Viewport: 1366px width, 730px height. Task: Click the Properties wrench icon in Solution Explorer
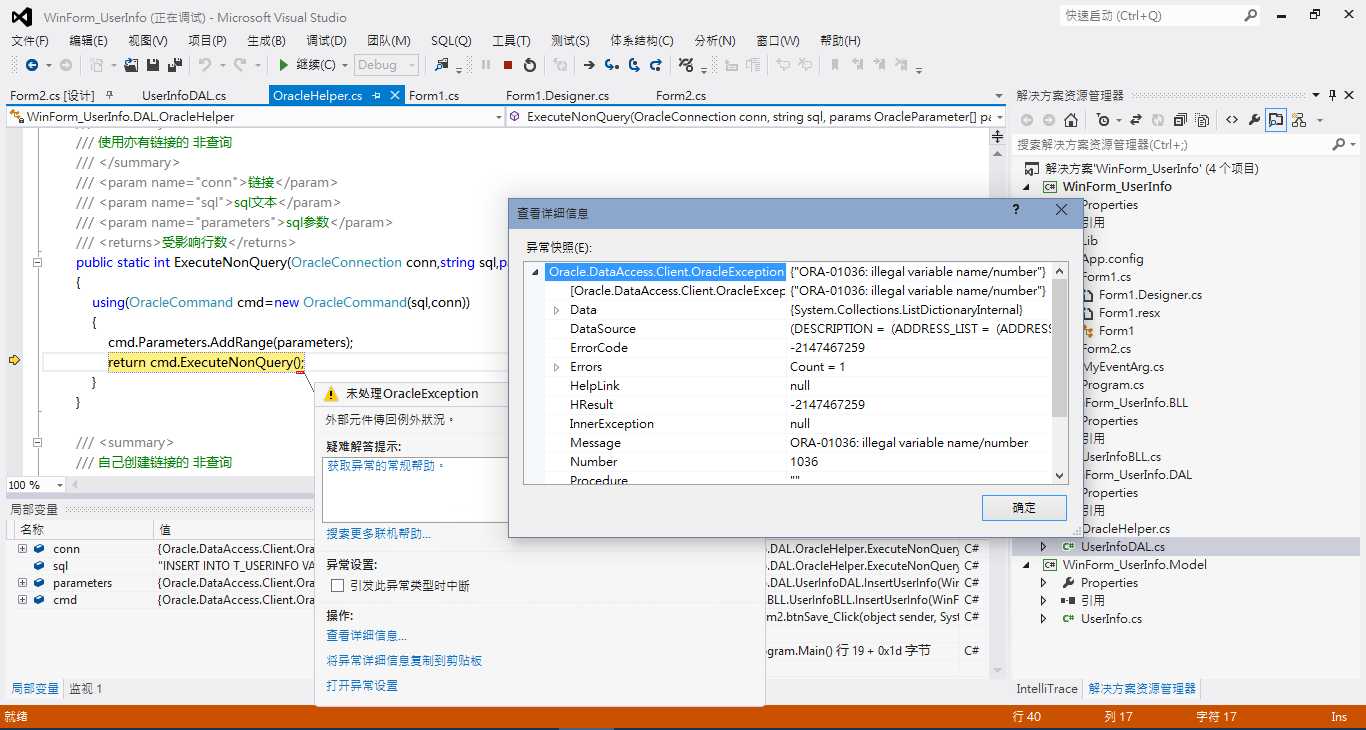point(1254,120)
